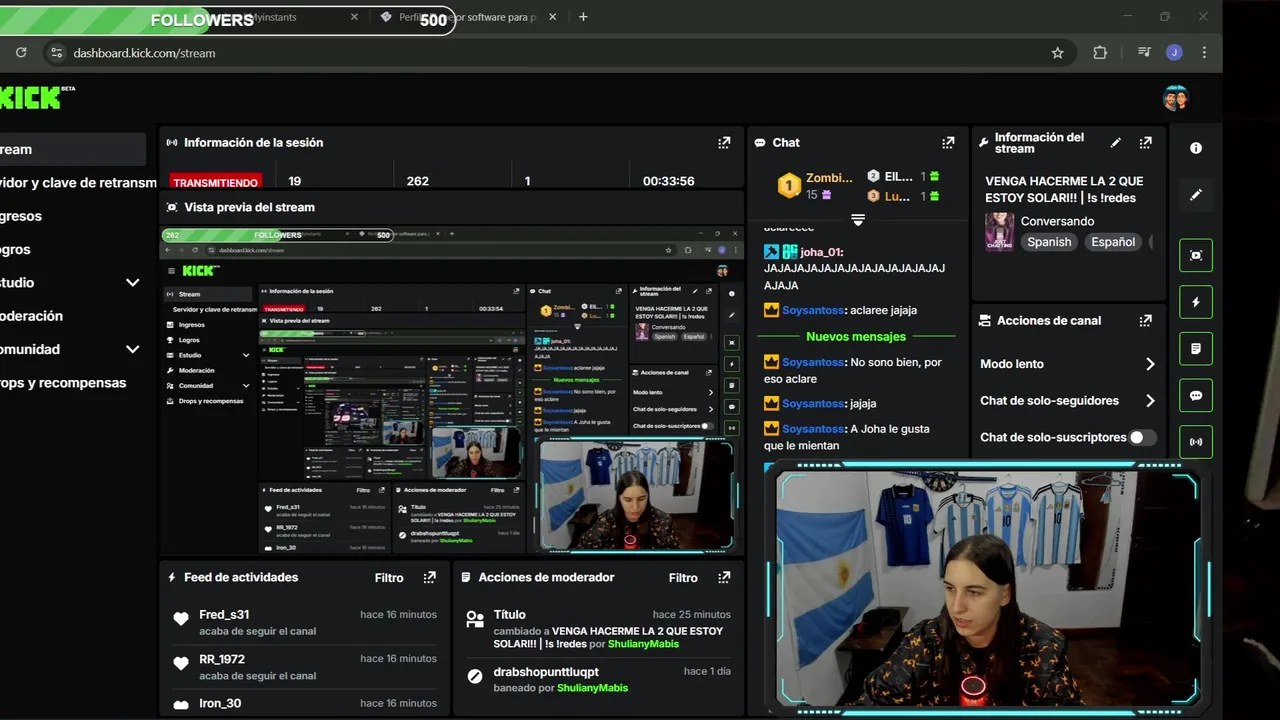Open ShulianyMabis link in the ban entry
This screenshot has height=720, width=1280.
coord(592,688)
